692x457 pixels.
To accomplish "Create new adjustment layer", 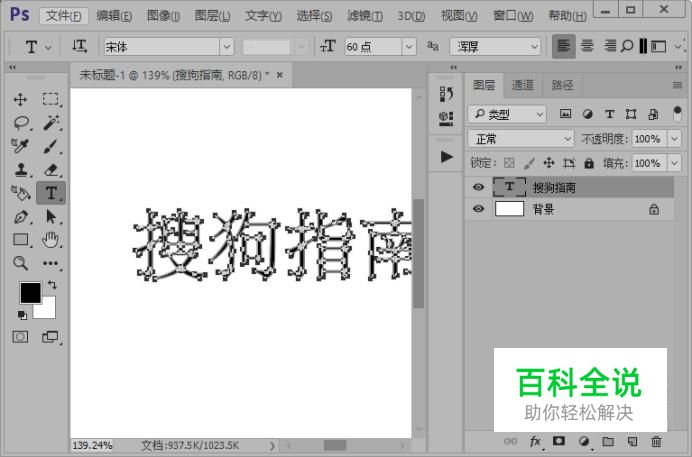I will click(584, 441).
